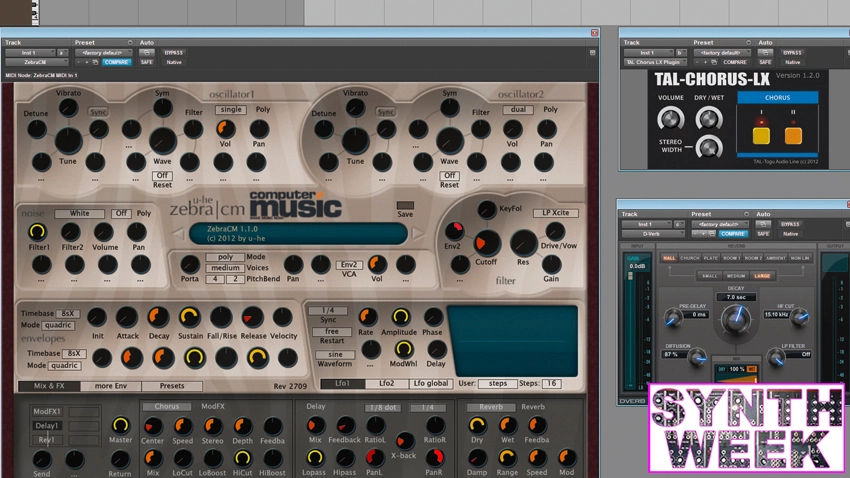
Task: Click the noise Filter1 knob
Action: (x=37, y=231)
